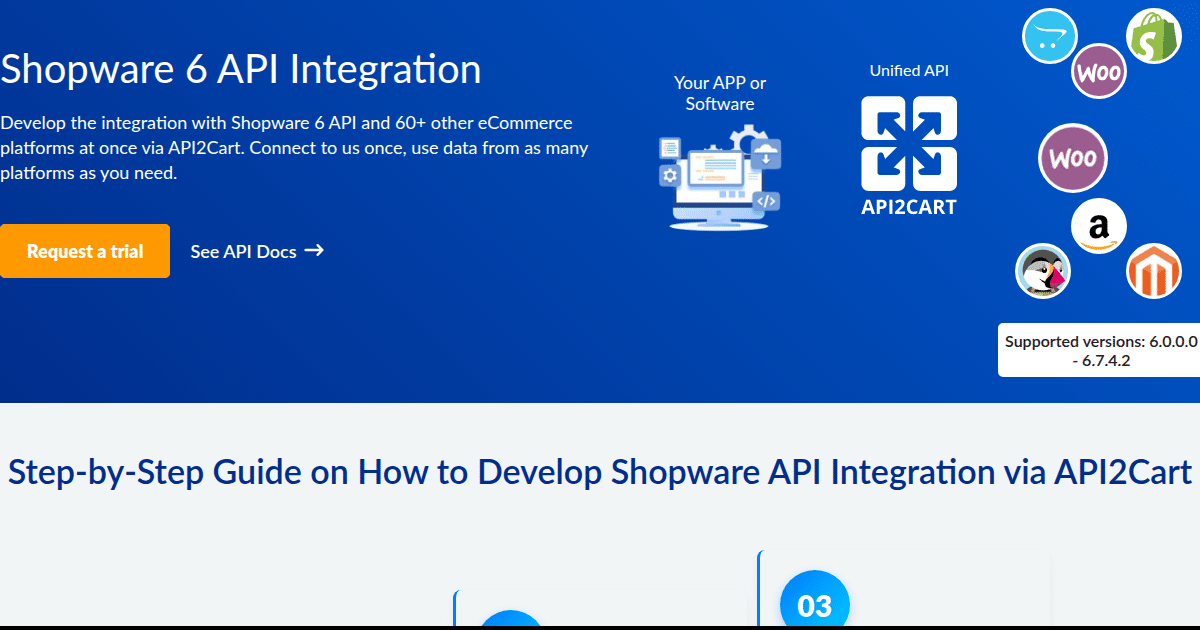Click the arrow beside See API Docs

pos(314,250)
